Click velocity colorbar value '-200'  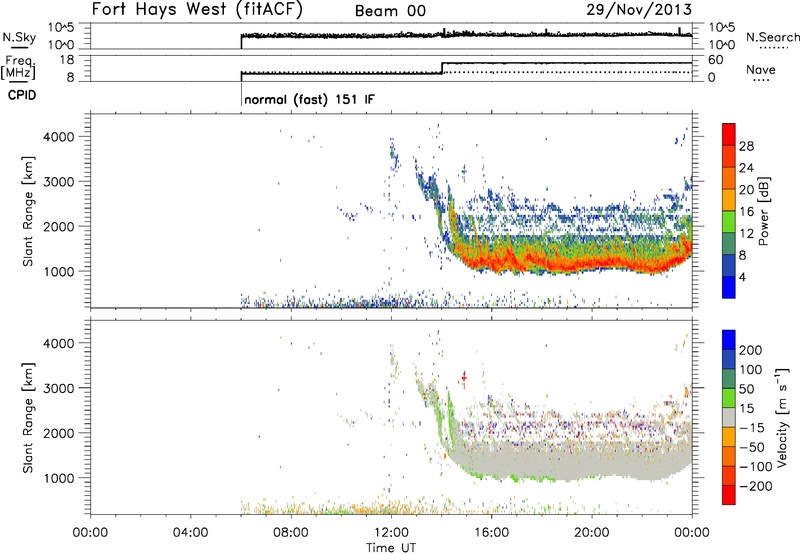(x=756, y=486)
